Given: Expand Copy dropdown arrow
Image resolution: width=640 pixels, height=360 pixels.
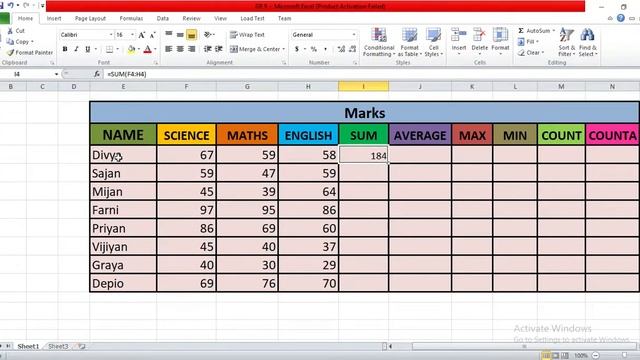Looking at the screenshot, I should tap(32, 42).
